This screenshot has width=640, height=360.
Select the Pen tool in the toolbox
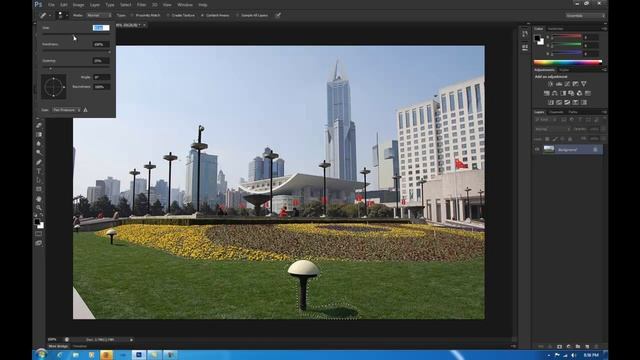(39, 162)
